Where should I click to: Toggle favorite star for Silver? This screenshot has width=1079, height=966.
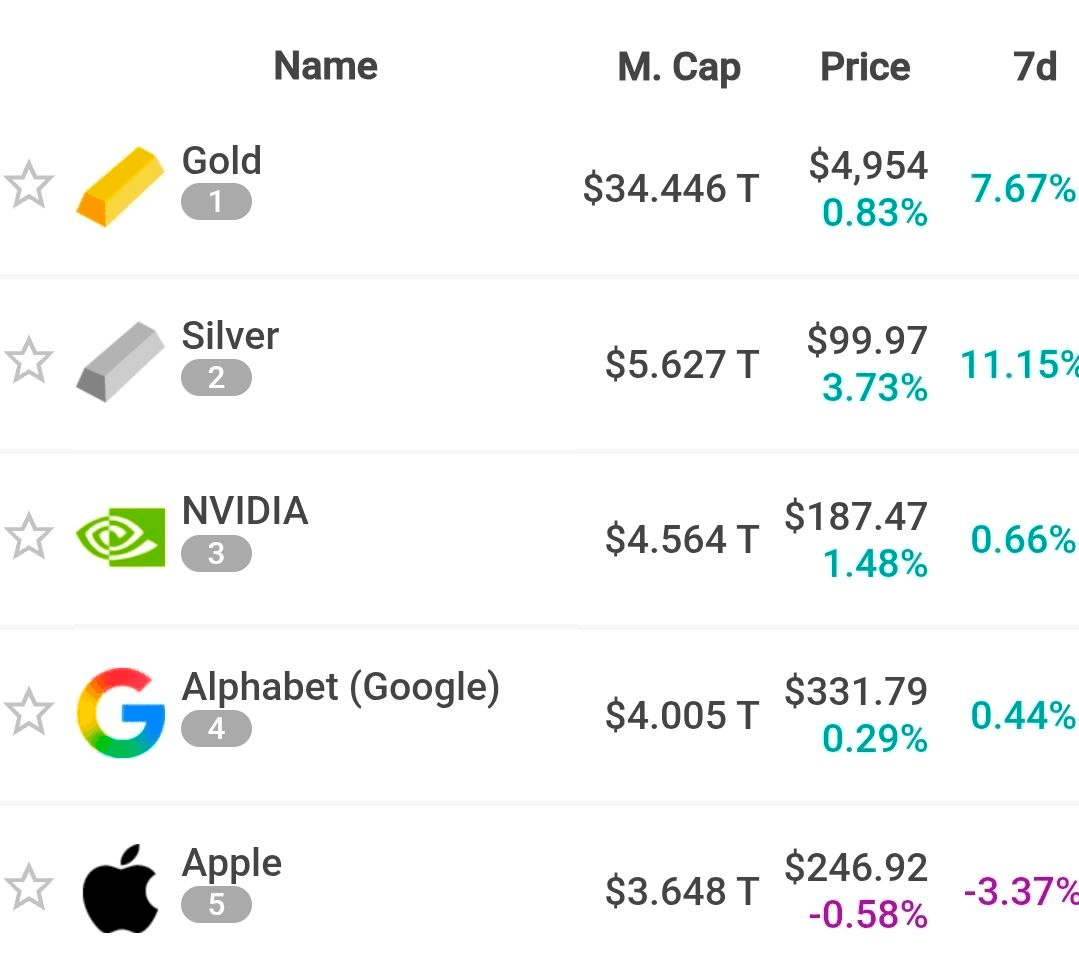coord(28,361)
